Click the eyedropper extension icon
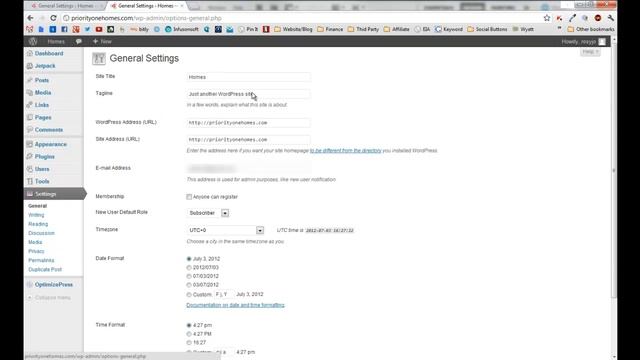Screen dimensions: 640x360 coord(572,18)
